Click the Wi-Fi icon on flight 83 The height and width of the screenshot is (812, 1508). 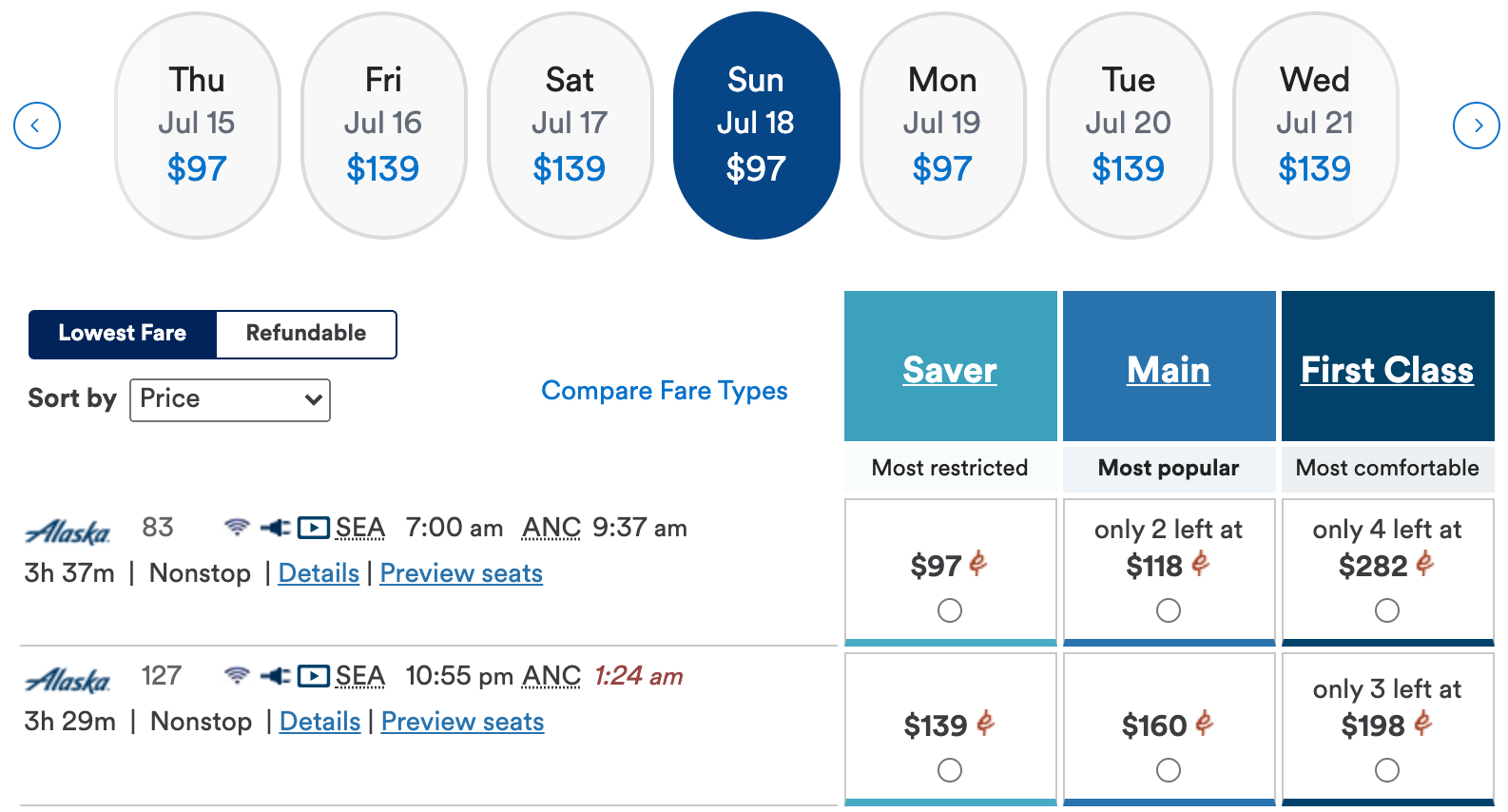click(x=237, y=527)
